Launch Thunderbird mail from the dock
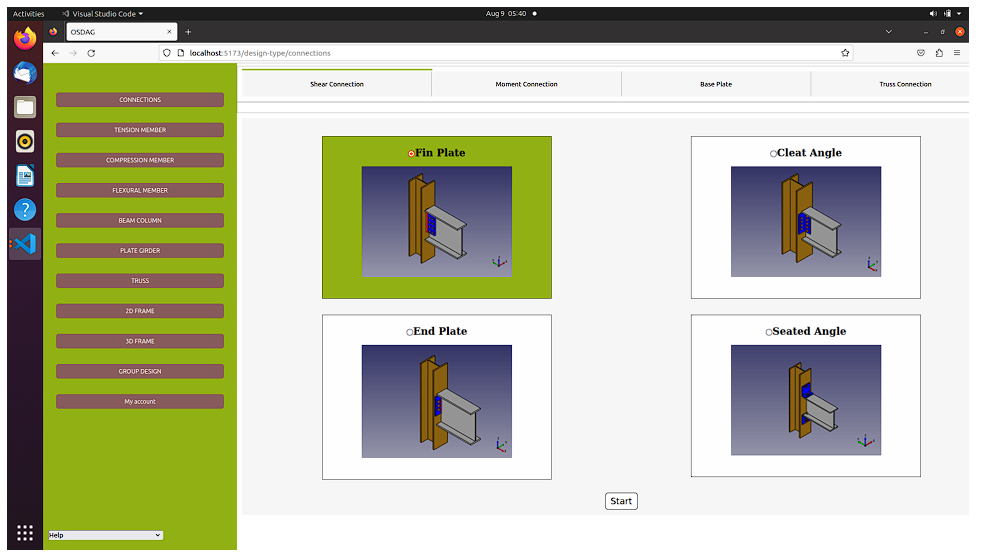This screenshot has height=559, width=982. pyautogui.click(x=25, y=73)
